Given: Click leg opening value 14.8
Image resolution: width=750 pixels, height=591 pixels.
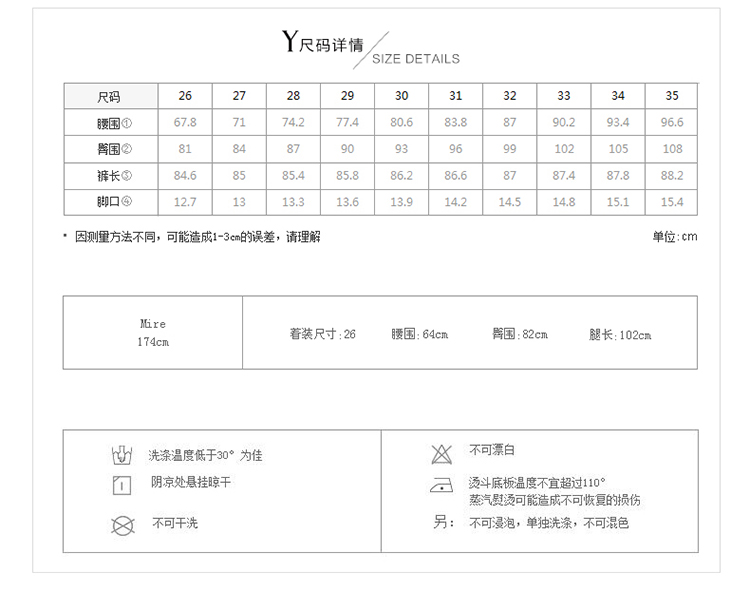Looking at the screenshot, I should point(563,202).
